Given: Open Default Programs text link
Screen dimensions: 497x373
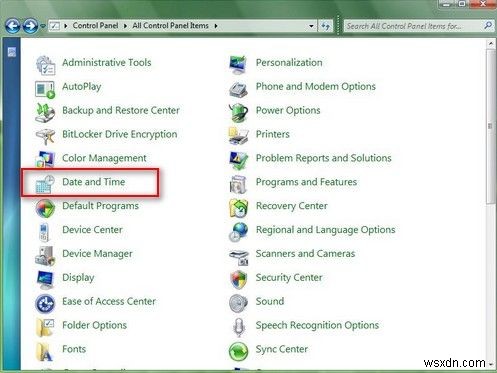Looking at the screenshot, I should 100,206.
